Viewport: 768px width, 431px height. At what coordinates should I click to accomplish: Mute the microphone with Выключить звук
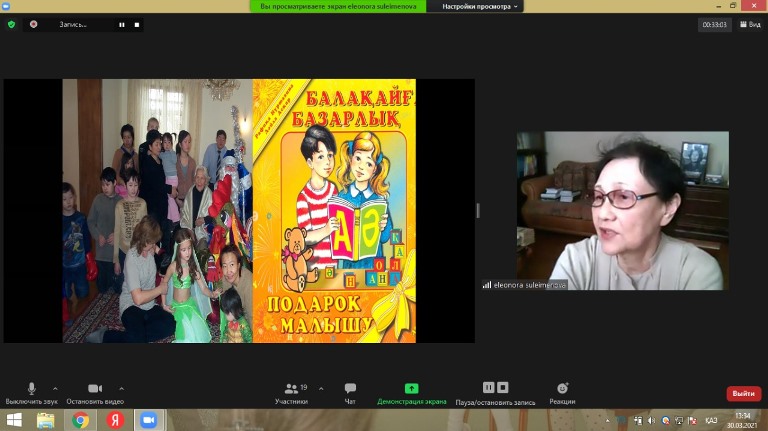pyautogui.click(x=31, y=394)
